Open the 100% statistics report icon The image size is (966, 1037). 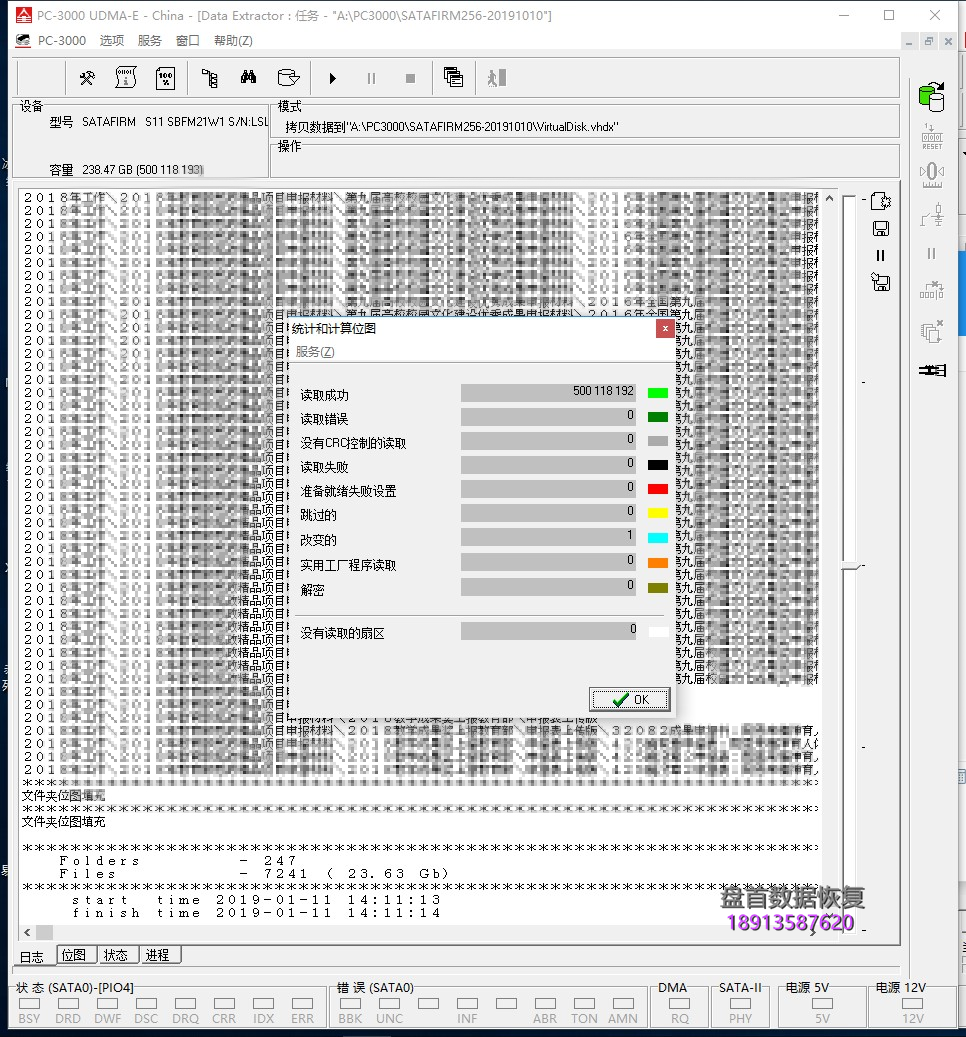[x=165, y=77]
